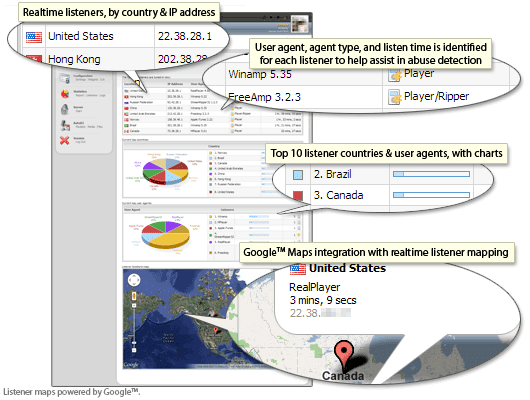Select the United Arab Emirates listener row
Viewport: 530px width, 400px height.
pos(213,114)
